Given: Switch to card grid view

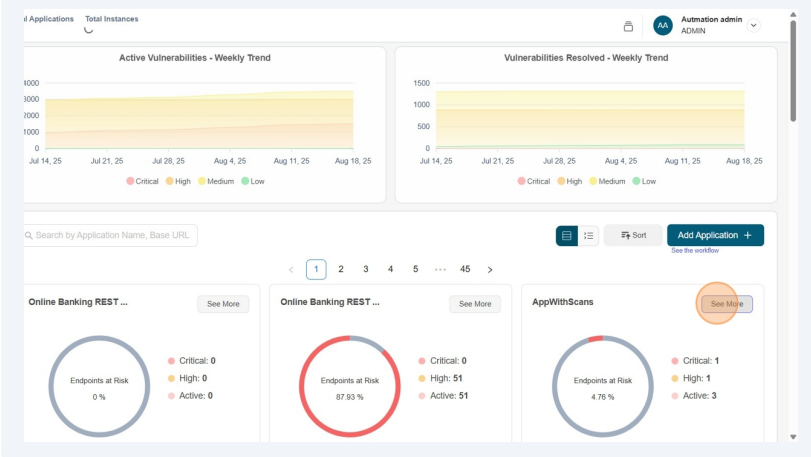Looking at the screenshot, I should click(x=567, y=235).
